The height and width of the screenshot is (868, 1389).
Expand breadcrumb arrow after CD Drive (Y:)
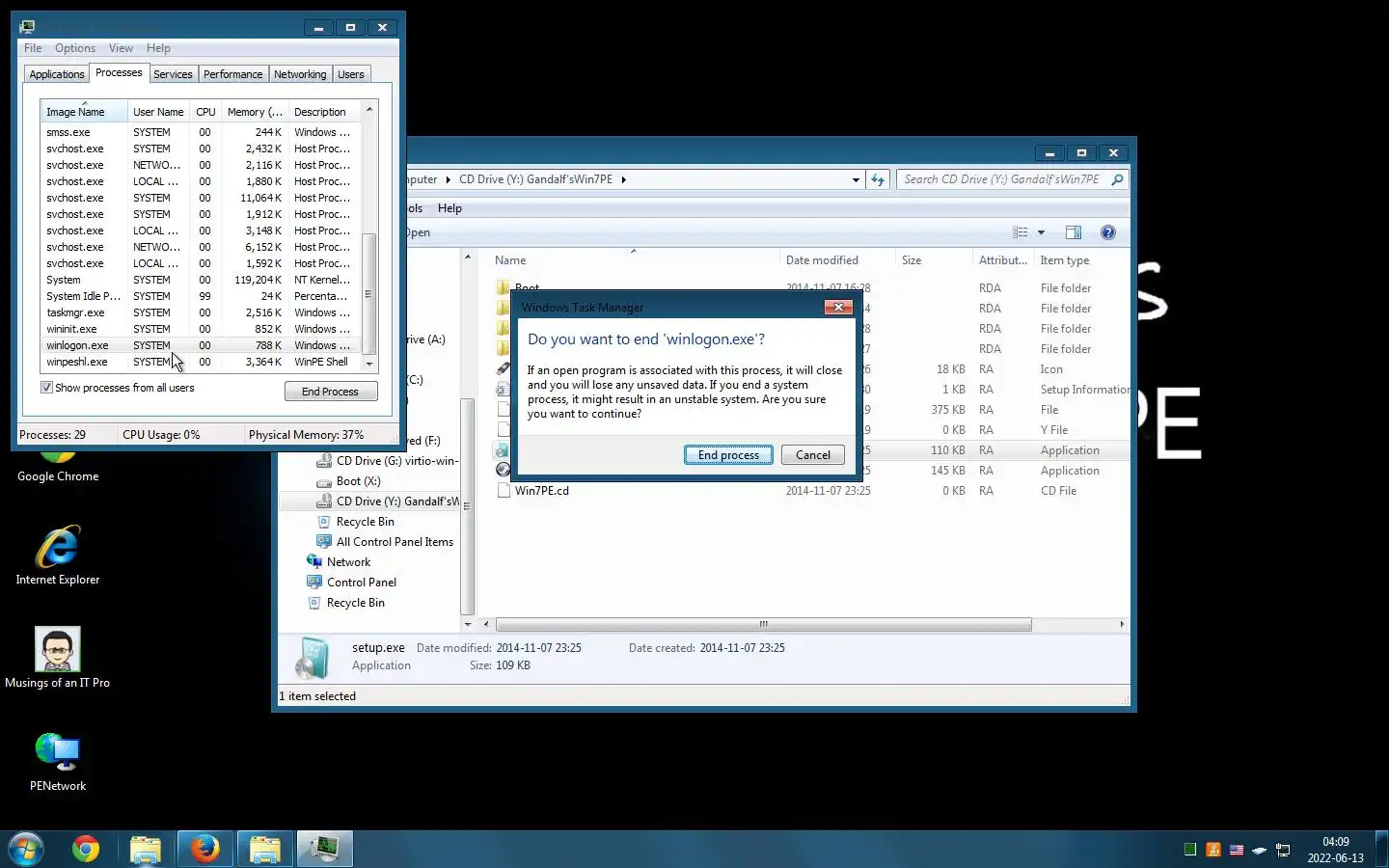623,179
